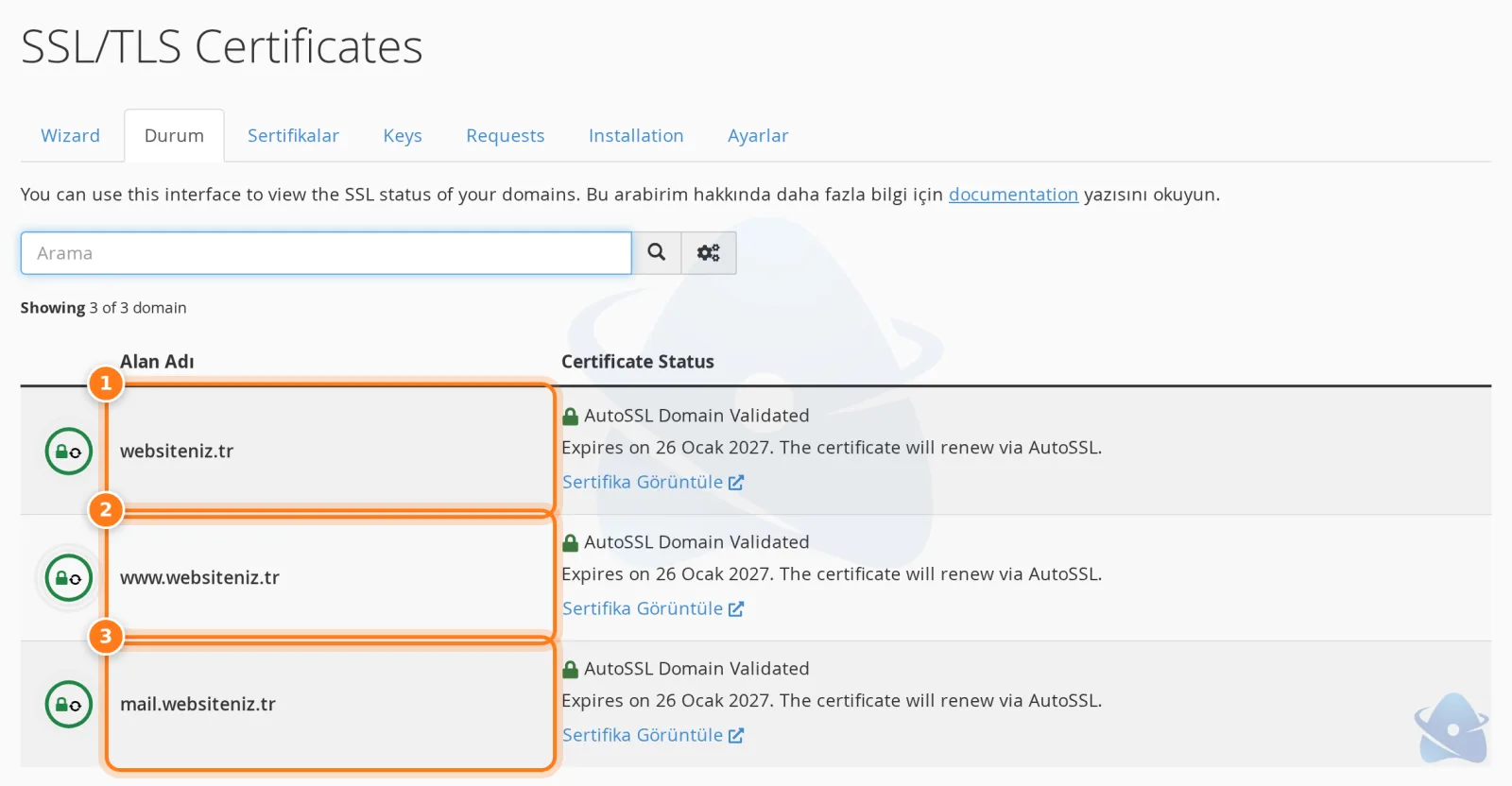The image size is (1512, 786).
Task: Focus the Arama search field
Action: coord(326,253)
